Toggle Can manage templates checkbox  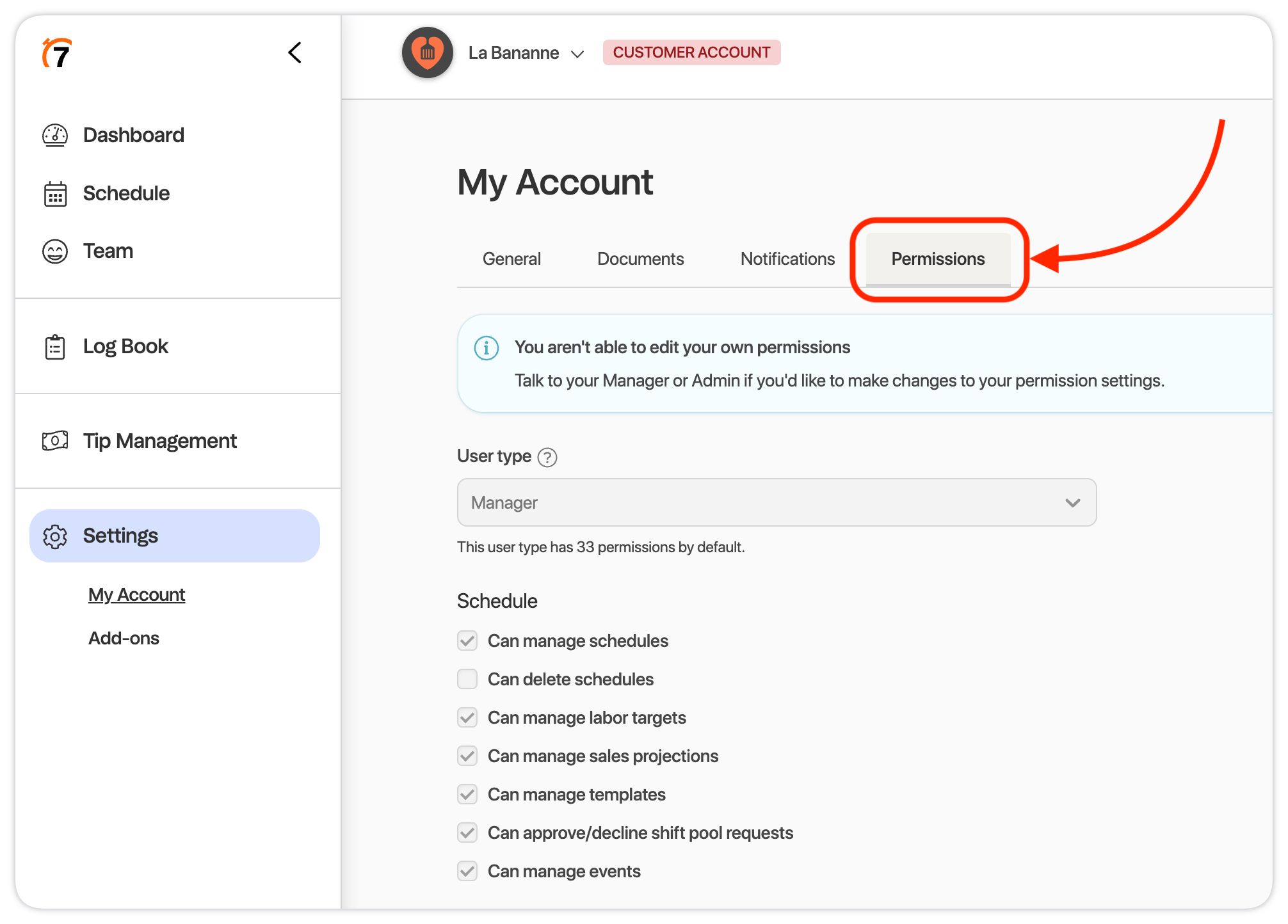pyautogui.click(x=467, y=794)
